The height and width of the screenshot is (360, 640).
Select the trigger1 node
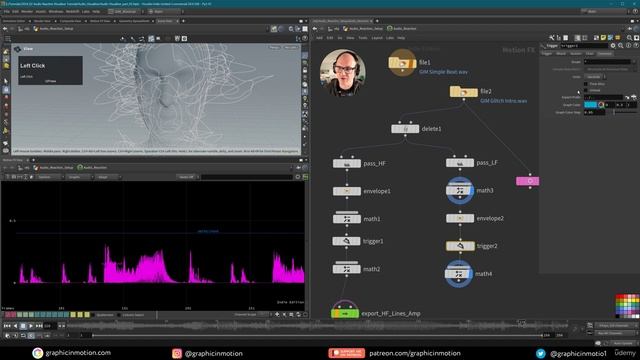(x=347, y=241)
